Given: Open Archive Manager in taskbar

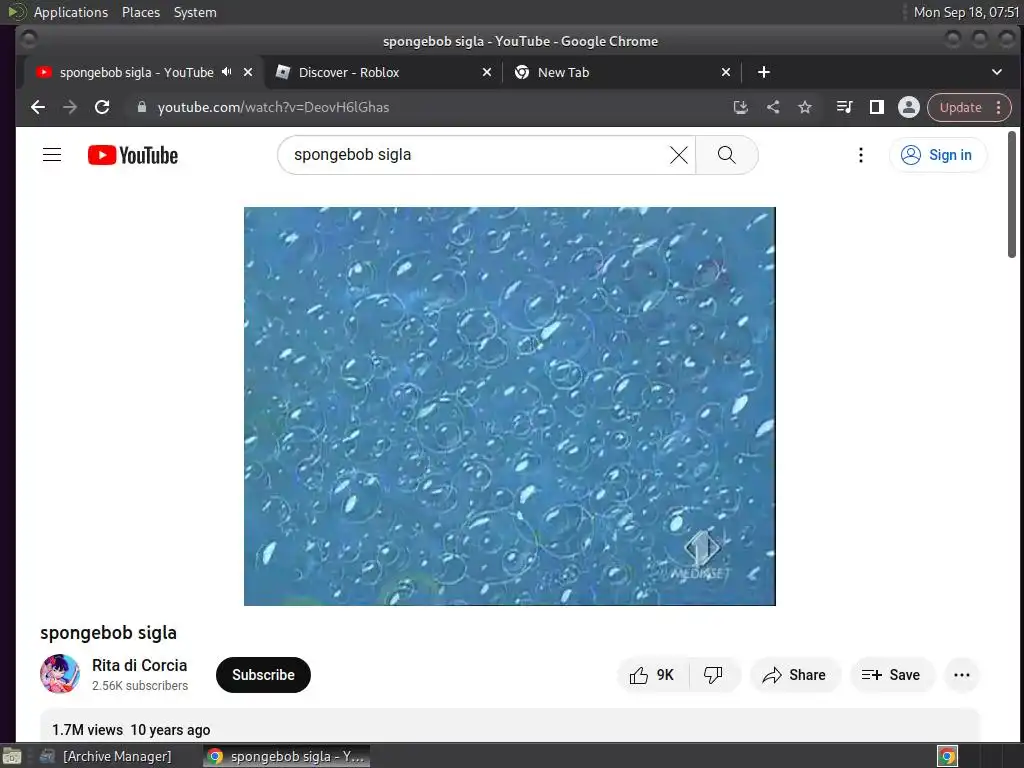Looking at the screenshot, I should coord(107,756).
